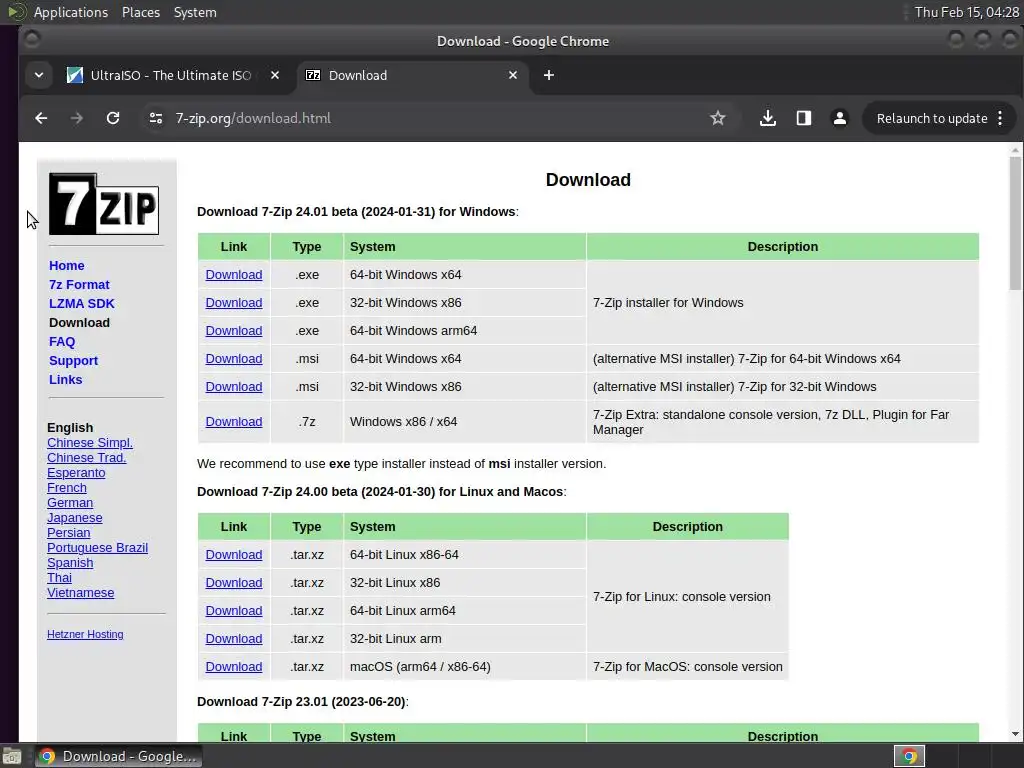This screenshot has height=768, width=1024.
Task: Open FAQ sidebar link
Action: [62, 341]
